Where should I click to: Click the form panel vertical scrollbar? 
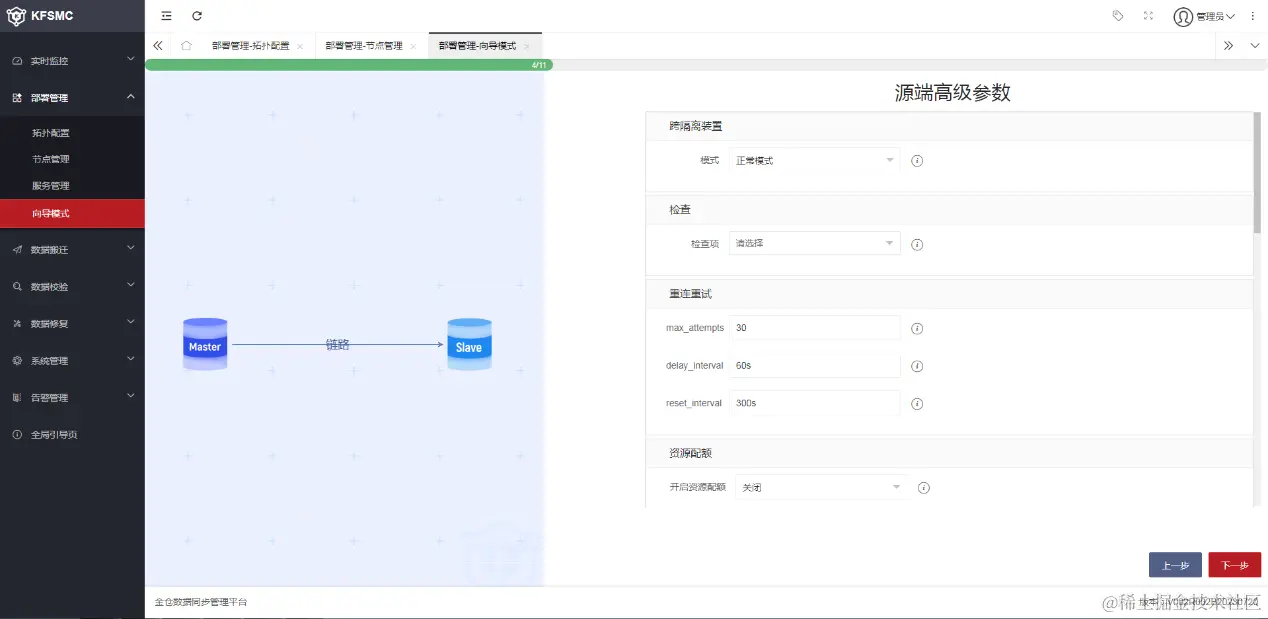tap(1257, 172)
